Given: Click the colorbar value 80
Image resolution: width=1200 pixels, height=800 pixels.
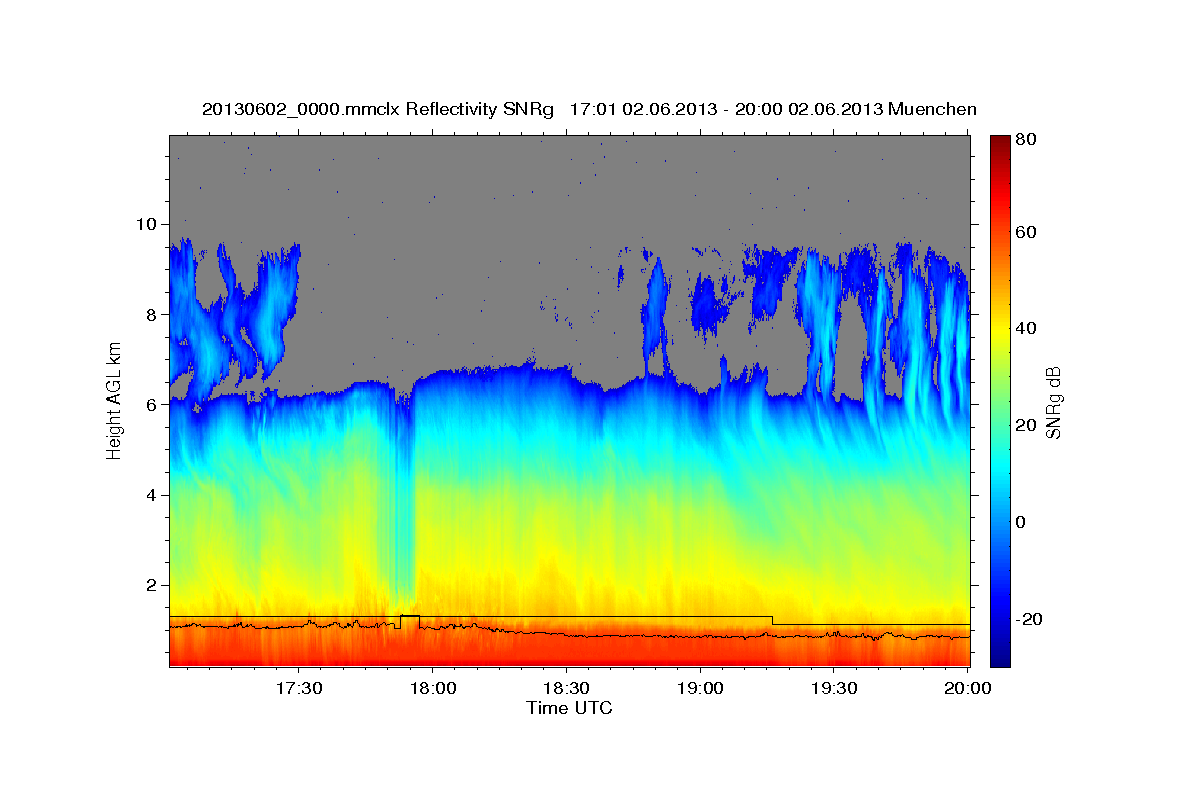Looking at the screenshot, I should pos(1028,139).
